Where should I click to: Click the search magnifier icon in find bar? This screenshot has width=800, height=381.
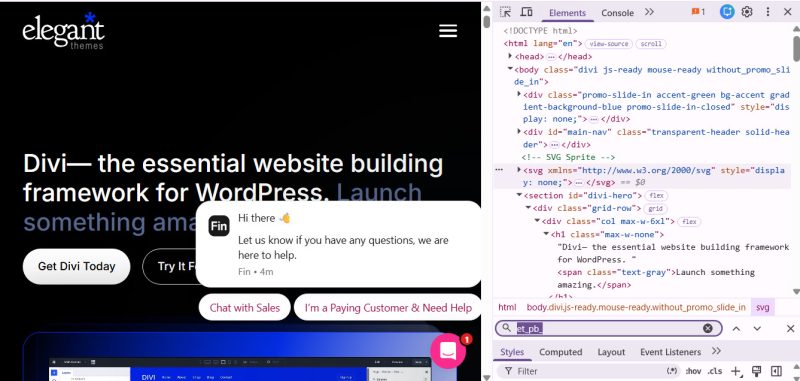click(x=506, y=328)
